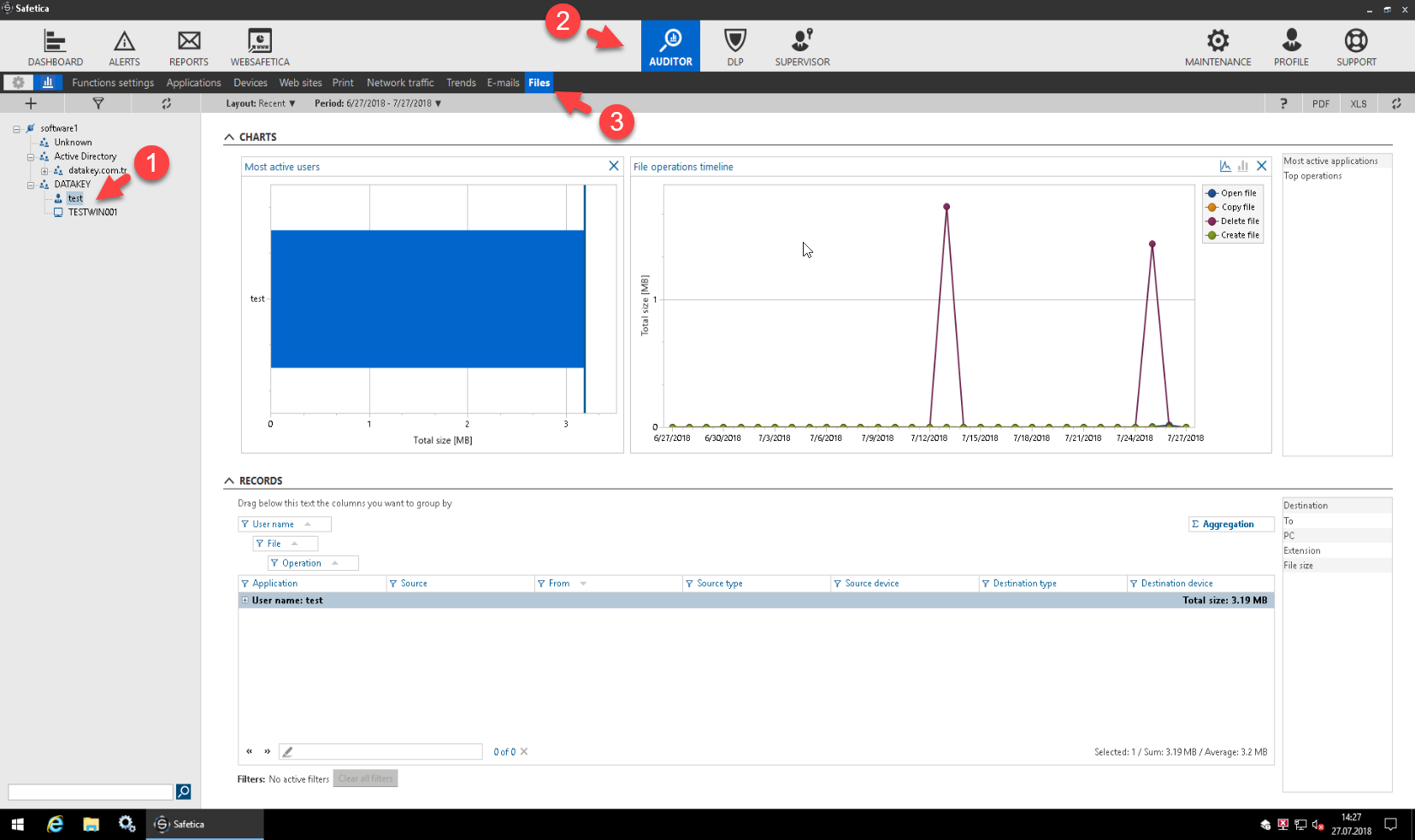This screenshot has width=1415, height=840.
Task: Open the WebSafetica section
Action: click(260, 47)
